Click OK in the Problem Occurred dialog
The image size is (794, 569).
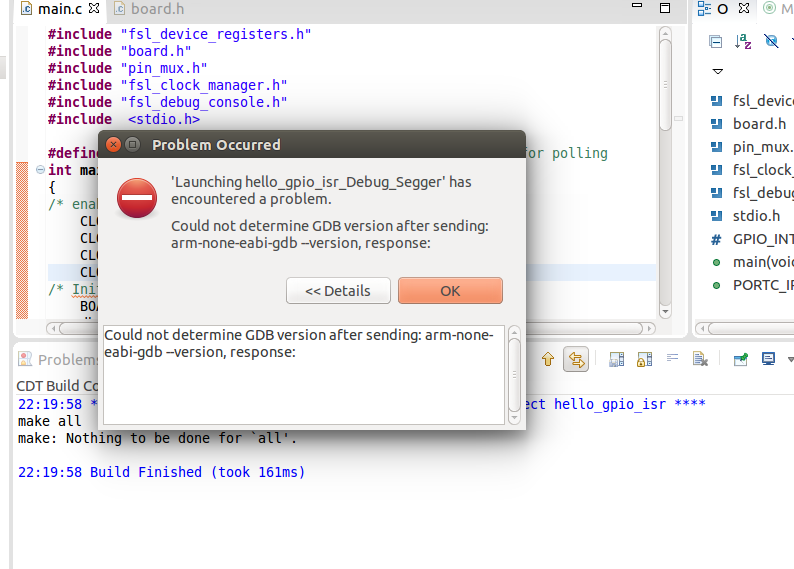pos(450,291)
